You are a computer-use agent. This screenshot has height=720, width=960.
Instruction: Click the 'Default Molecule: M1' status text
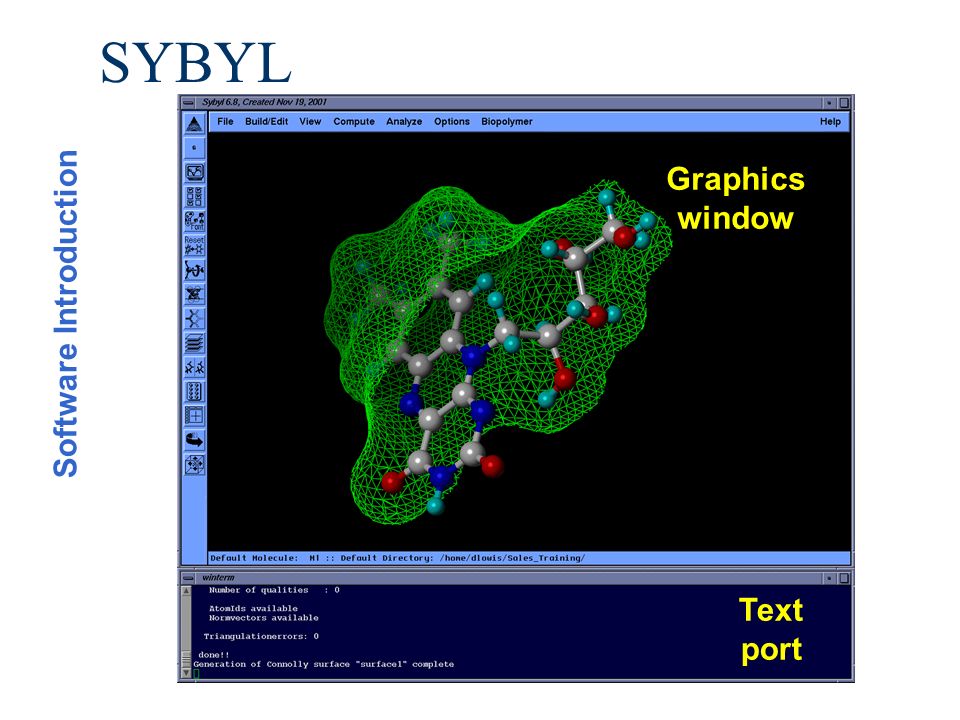tap(264, 558)
